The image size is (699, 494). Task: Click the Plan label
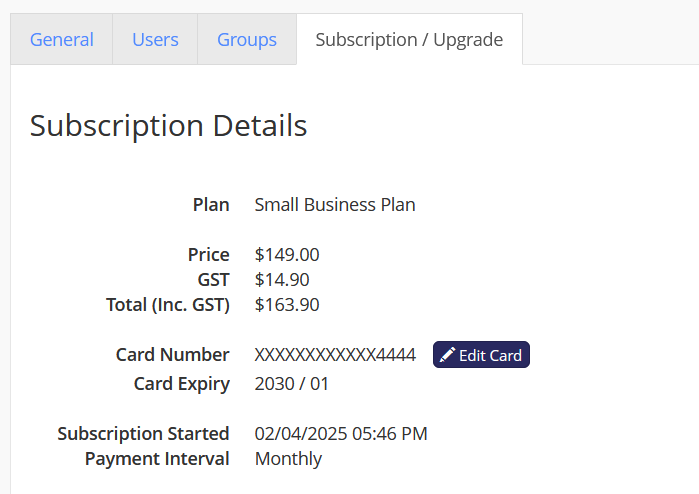(x=211, y=205)
